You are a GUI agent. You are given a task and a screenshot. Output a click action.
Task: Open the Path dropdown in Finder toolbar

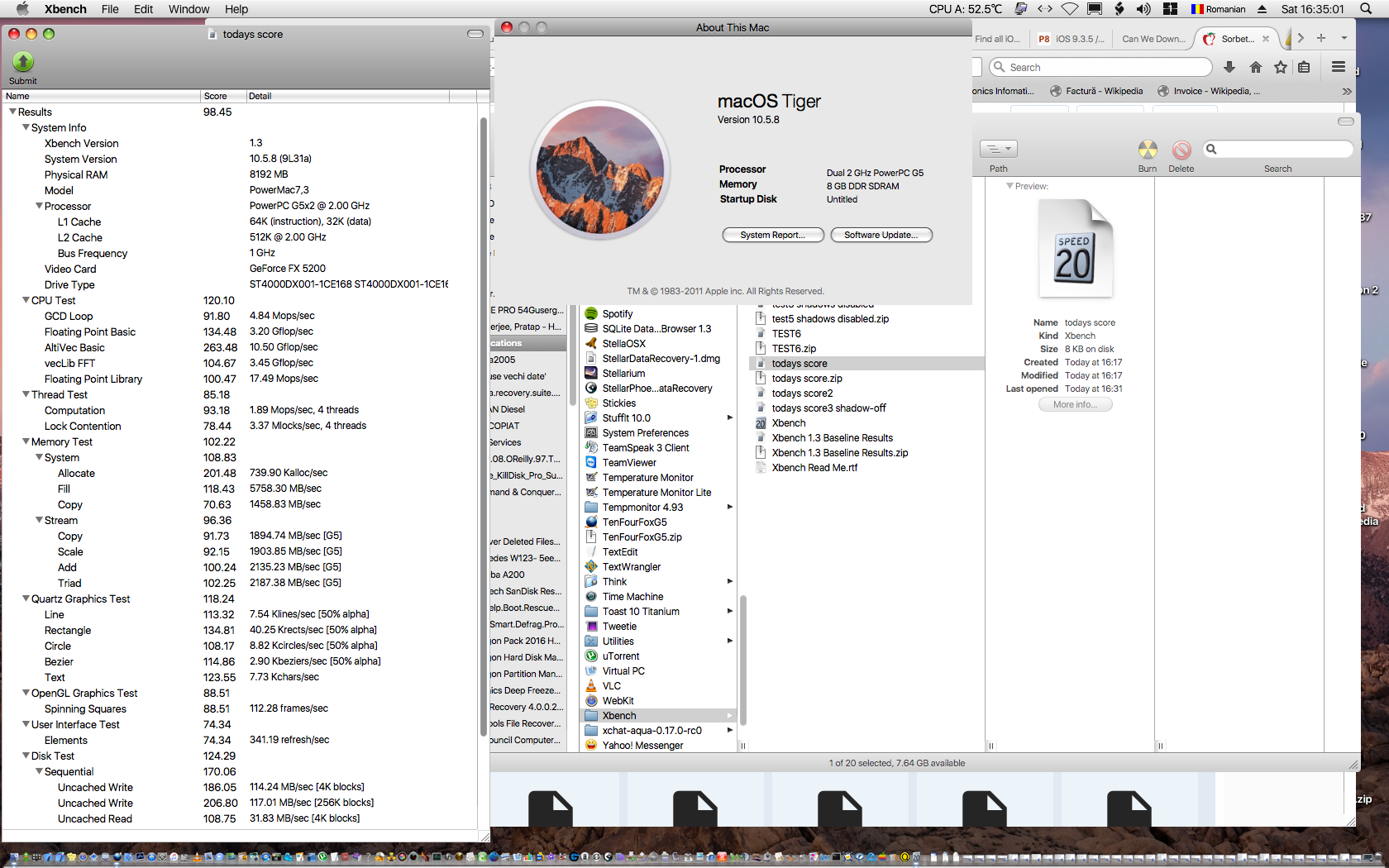click(x=999, y=149)
